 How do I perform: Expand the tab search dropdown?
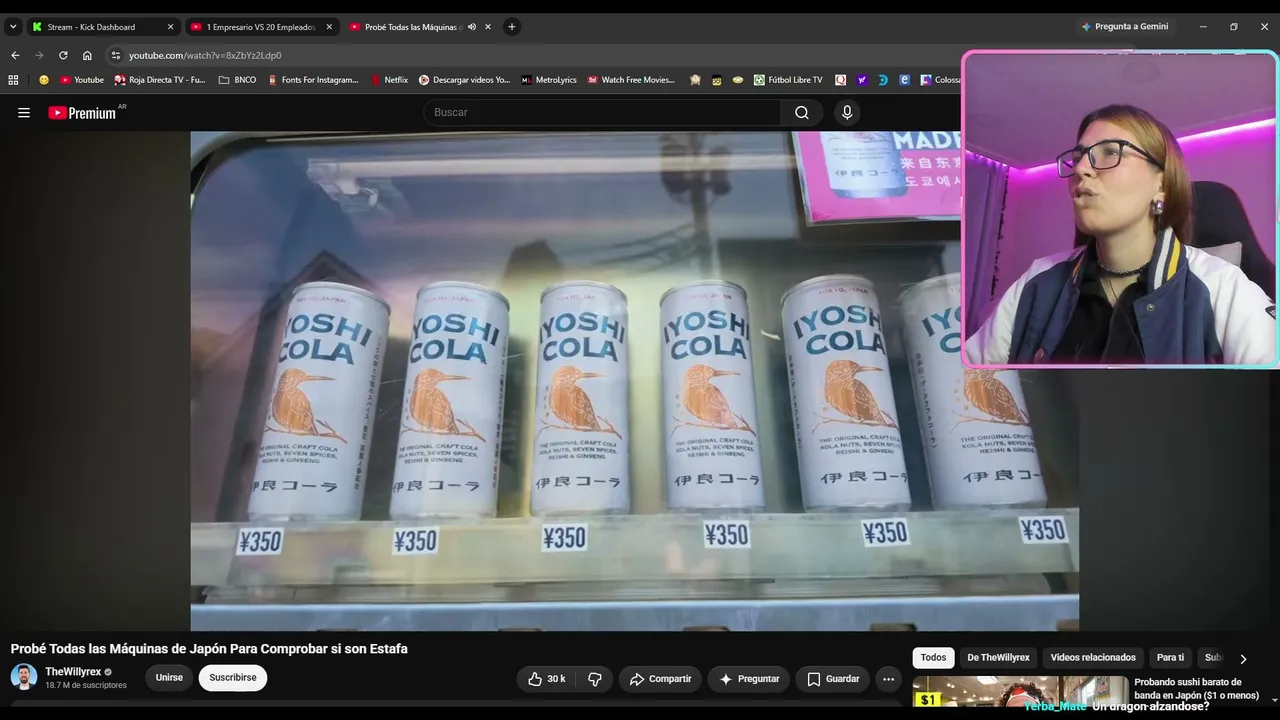click(x=13, y=27)
